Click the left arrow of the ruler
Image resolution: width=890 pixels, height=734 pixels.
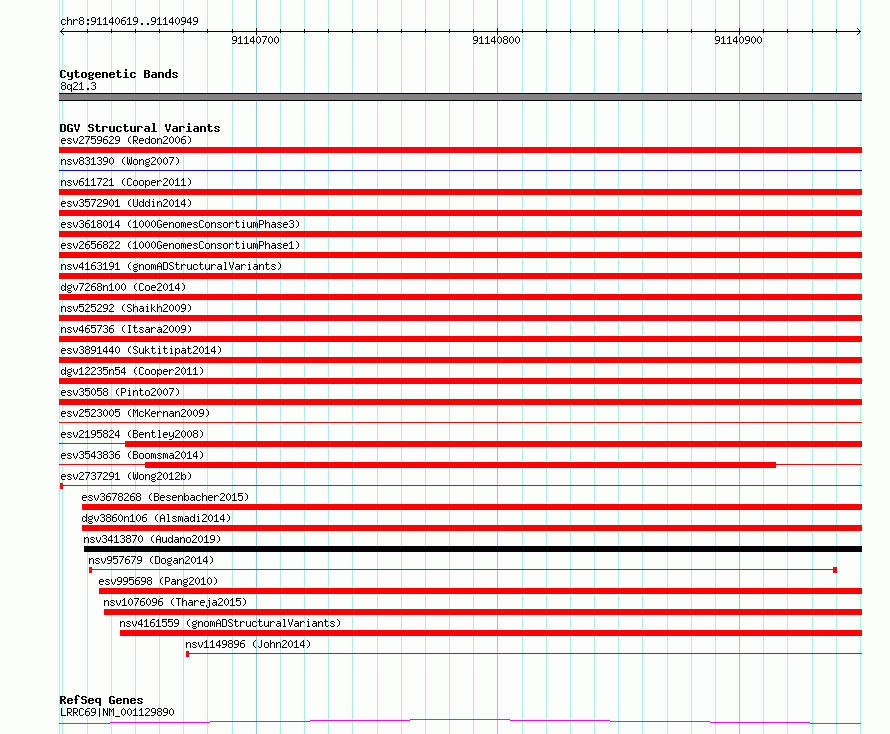pyautogui.click(x=62, y=32)
